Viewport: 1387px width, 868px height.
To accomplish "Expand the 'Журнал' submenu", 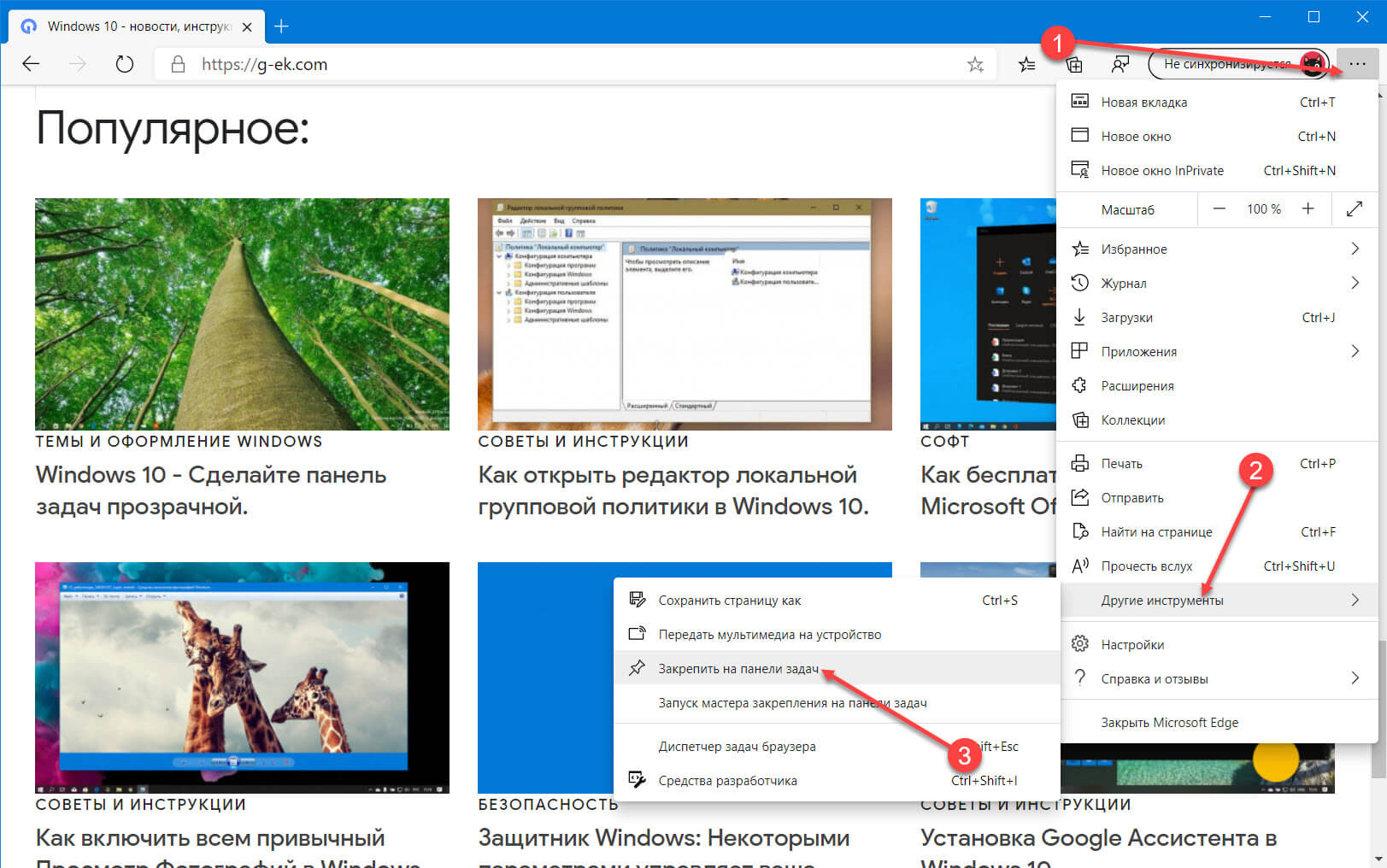I will pyautogui.click(x=1217, y=283).
